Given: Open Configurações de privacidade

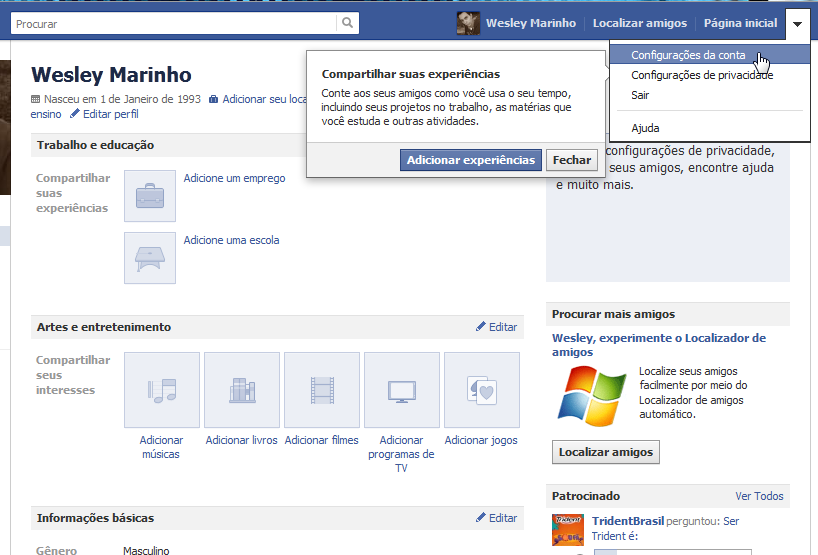Looking at the screenshot, I should point(702,75).
